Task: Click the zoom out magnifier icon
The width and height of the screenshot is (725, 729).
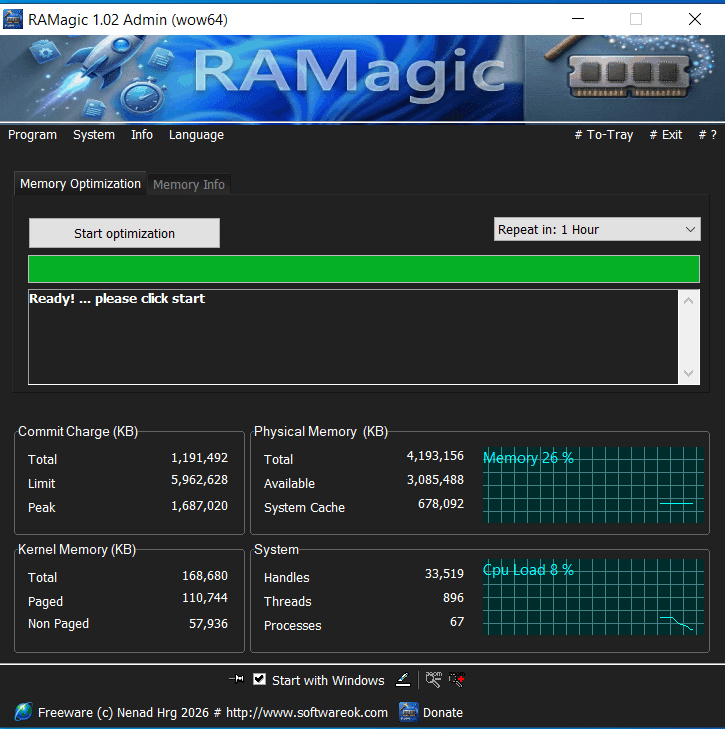Action: (x=433, y=679)
